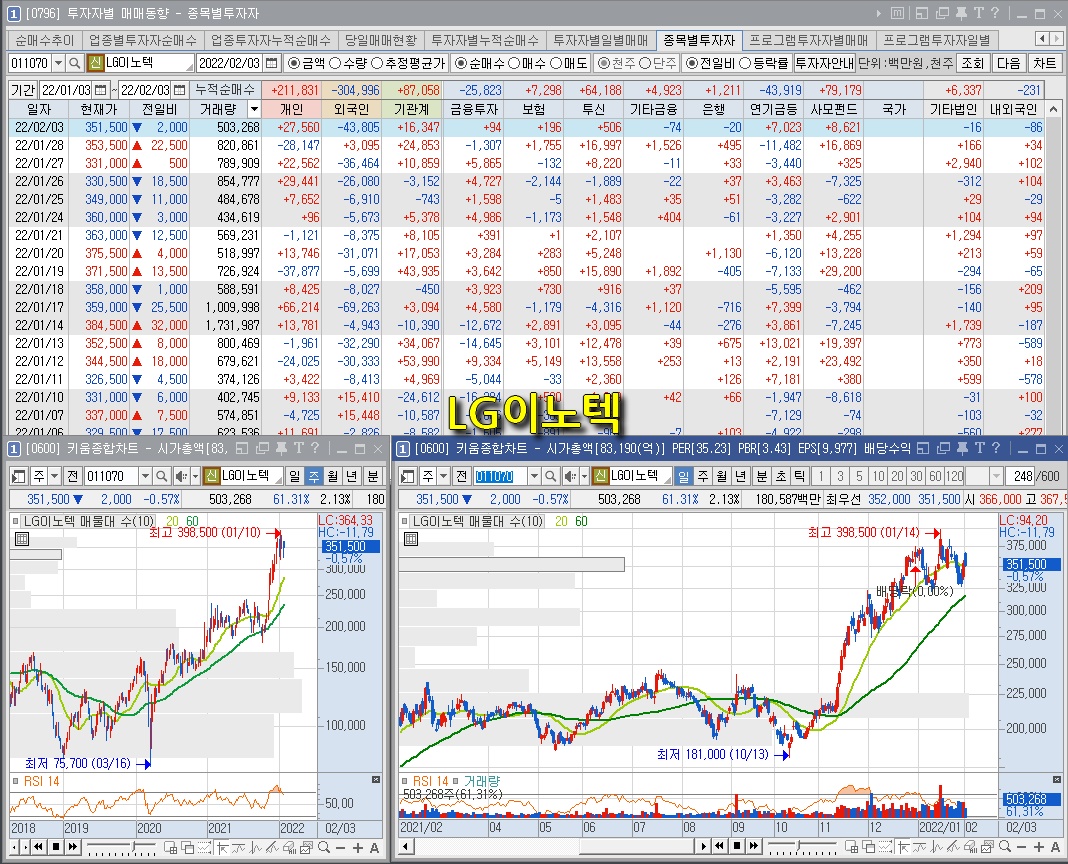Viewport: 1068px width, 864px height.
Task: Select the 금액 radio button
Action: click(294, 63)
